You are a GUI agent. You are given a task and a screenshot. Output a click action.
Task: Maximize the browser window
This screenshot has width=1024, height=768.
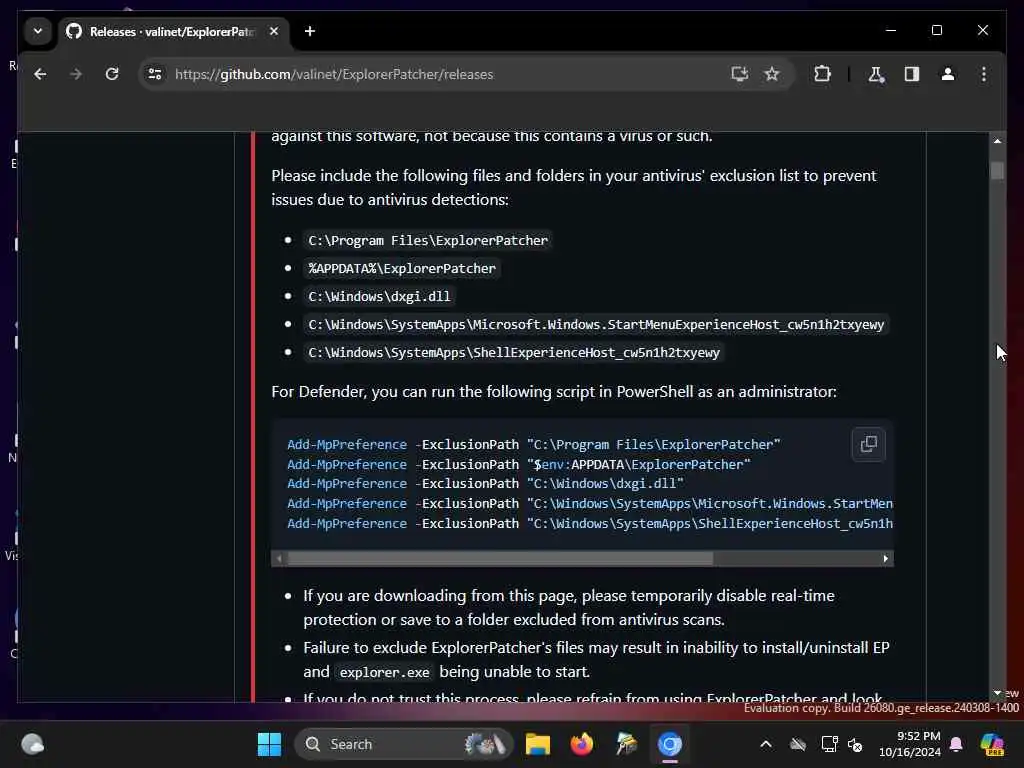tap(936, 31)
